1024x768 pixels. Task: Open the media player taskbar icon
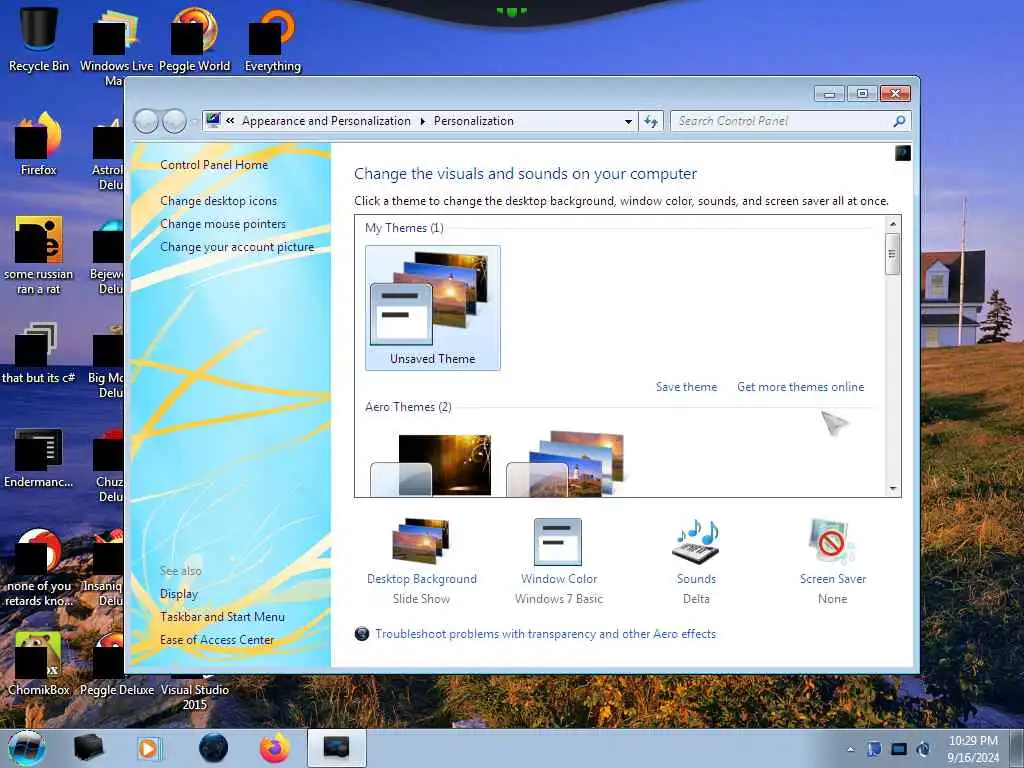(148, 748)
